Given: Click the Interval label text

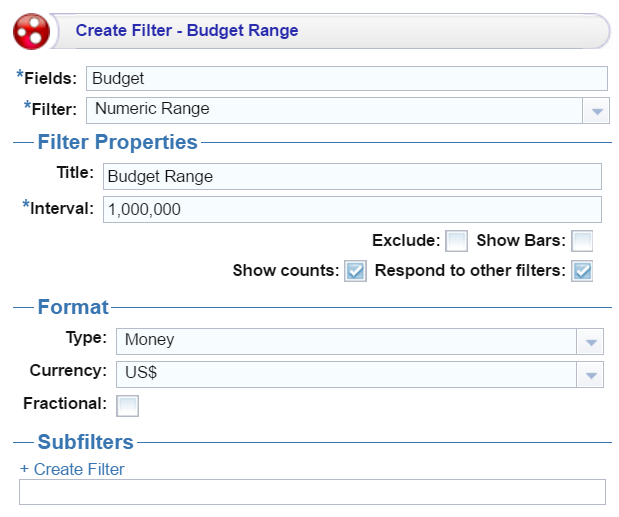Looking at the screenshot, I should pos(62,208).
